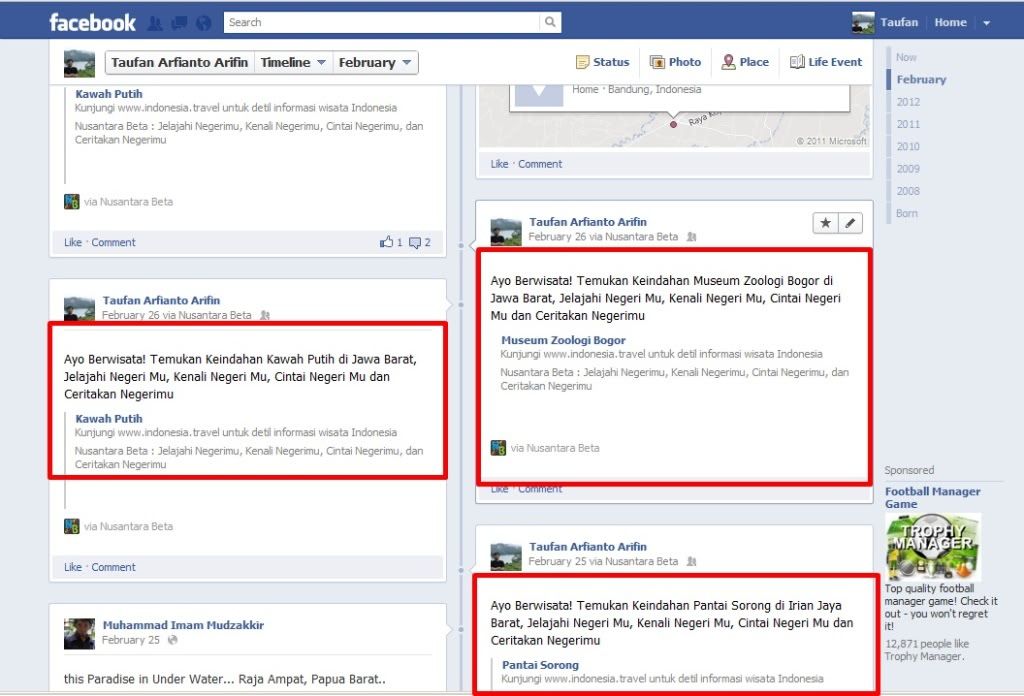
Task: Open author name on the lower-left Kawah Putih post
Action: click(161, 300)
